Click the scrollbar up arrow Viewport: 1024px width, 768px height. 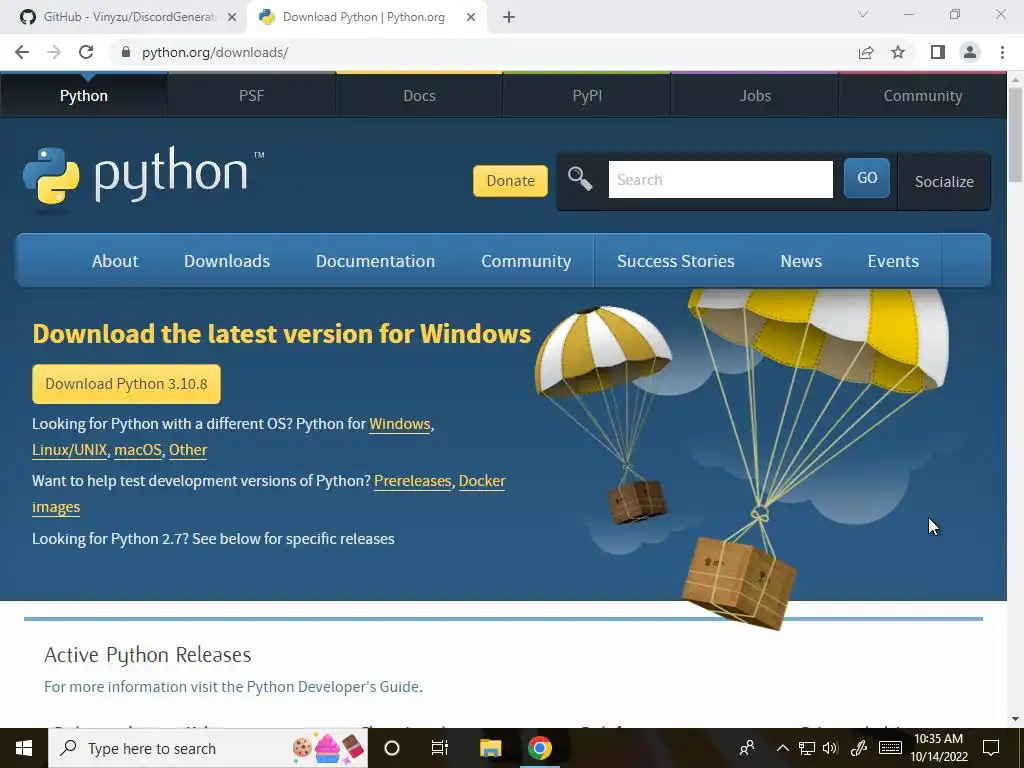1015,80
